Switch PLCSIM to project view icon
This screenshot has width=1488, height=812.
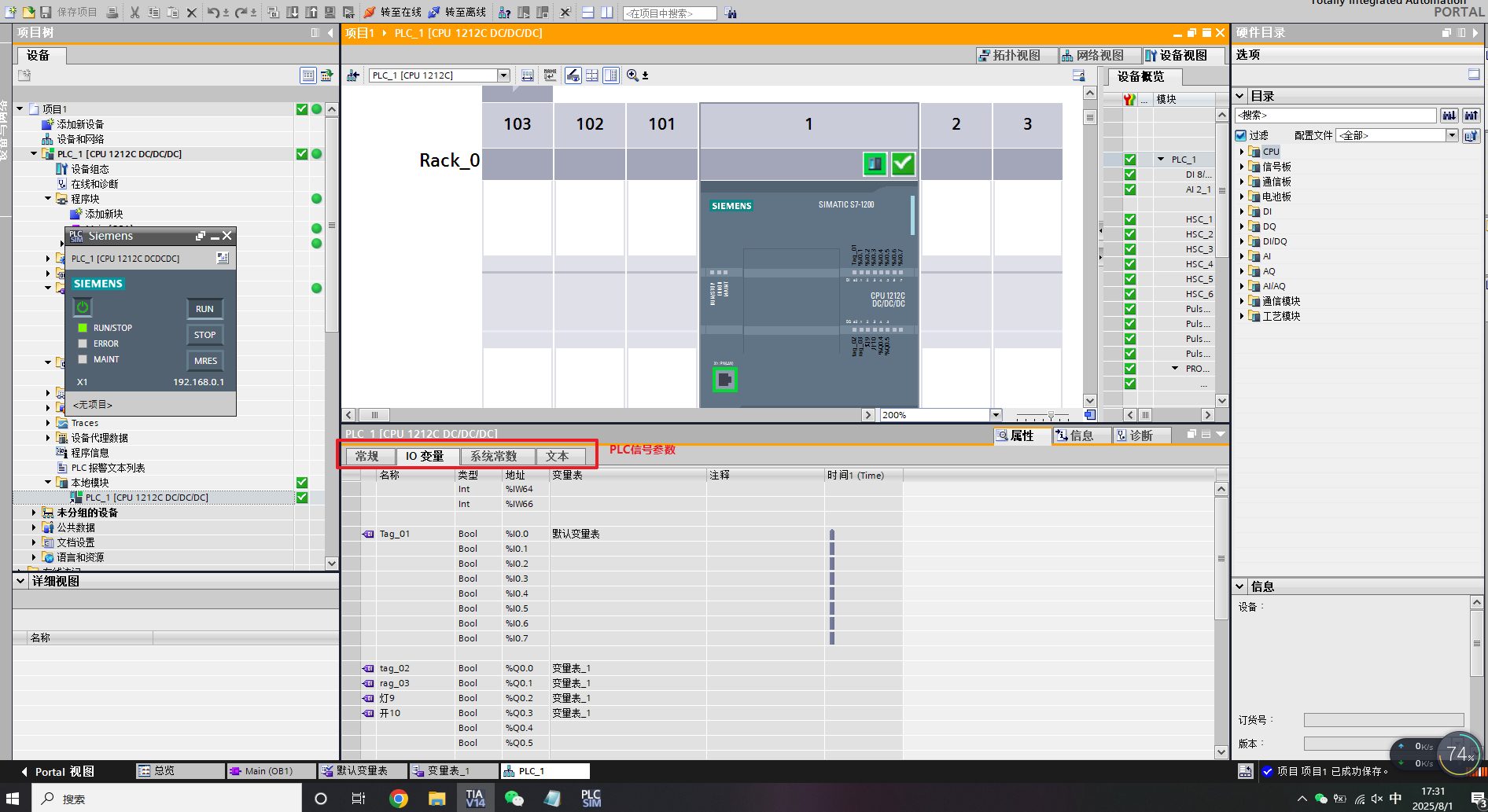pyautogui.click(x=223, y=258)
